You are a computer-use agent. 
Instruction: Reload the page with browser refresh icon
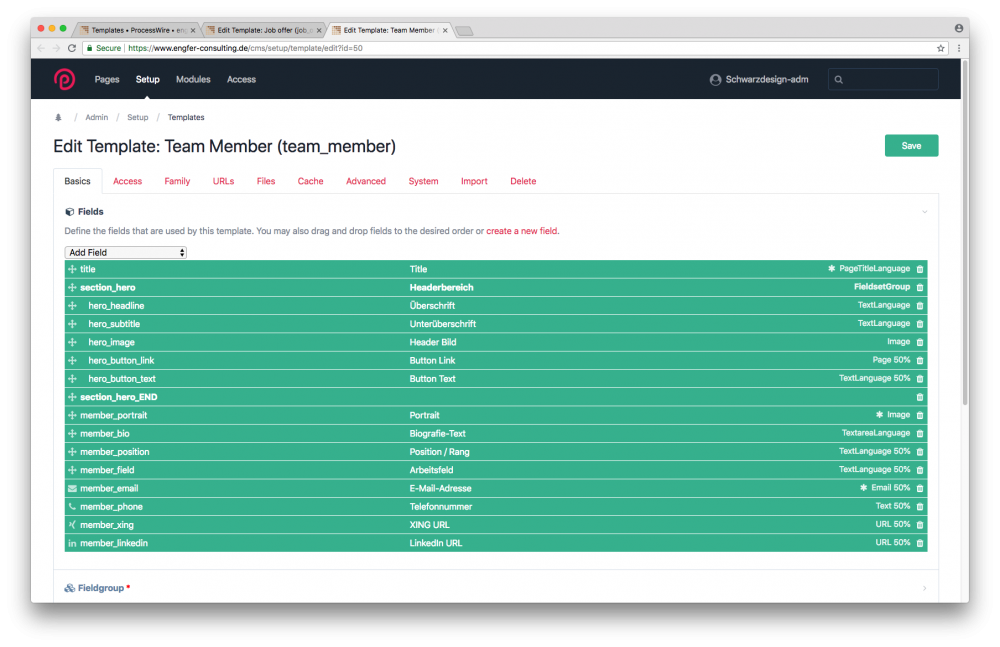(72, 48)
